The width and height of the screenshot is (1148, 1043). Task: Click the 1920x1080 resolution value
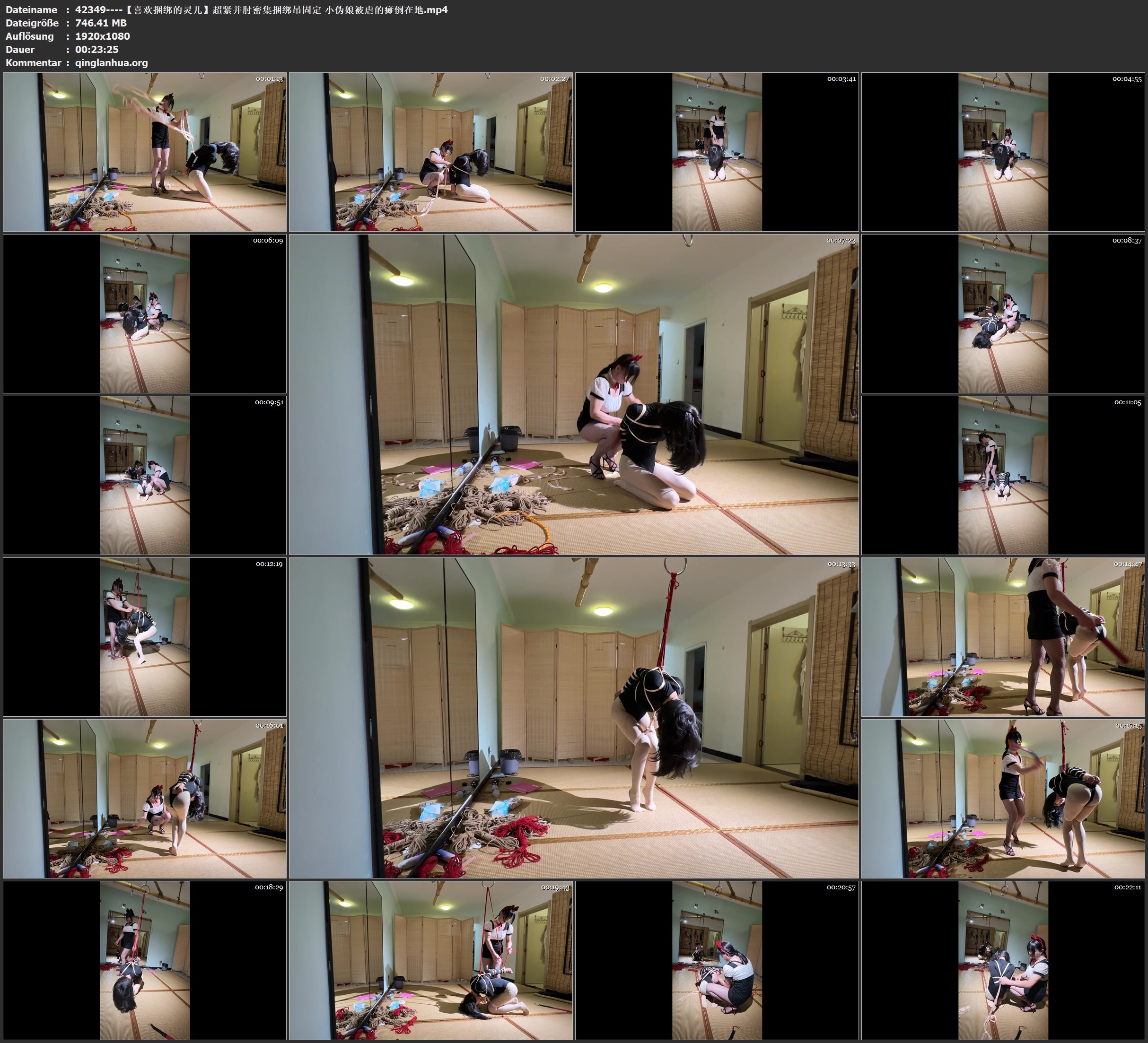103,36
